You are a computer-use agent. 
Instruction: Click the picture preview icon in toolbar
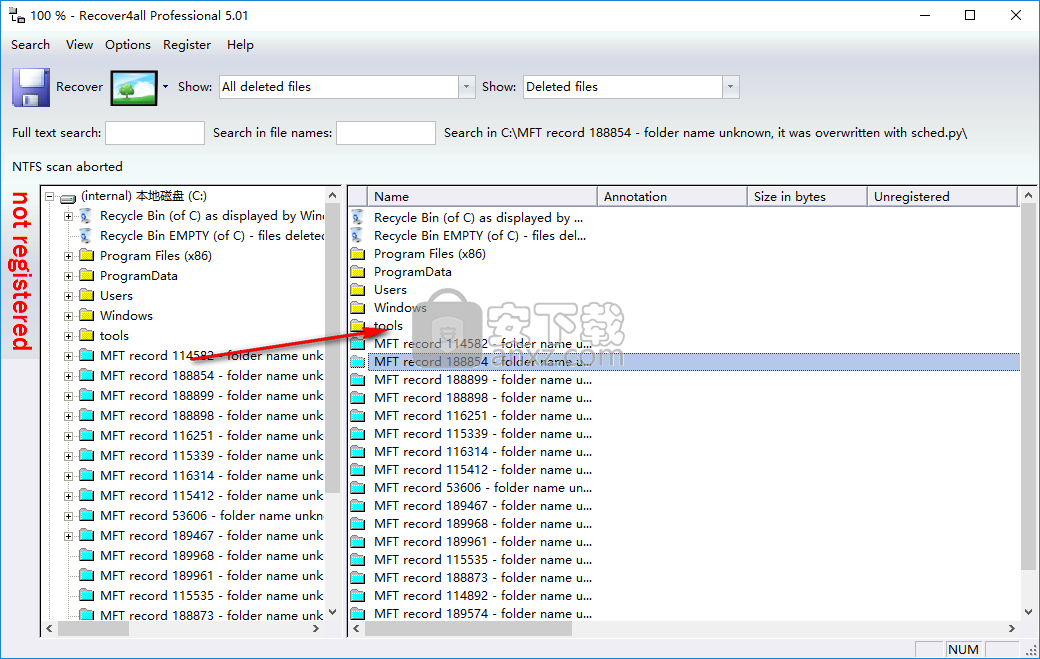(x=134, y=88)
